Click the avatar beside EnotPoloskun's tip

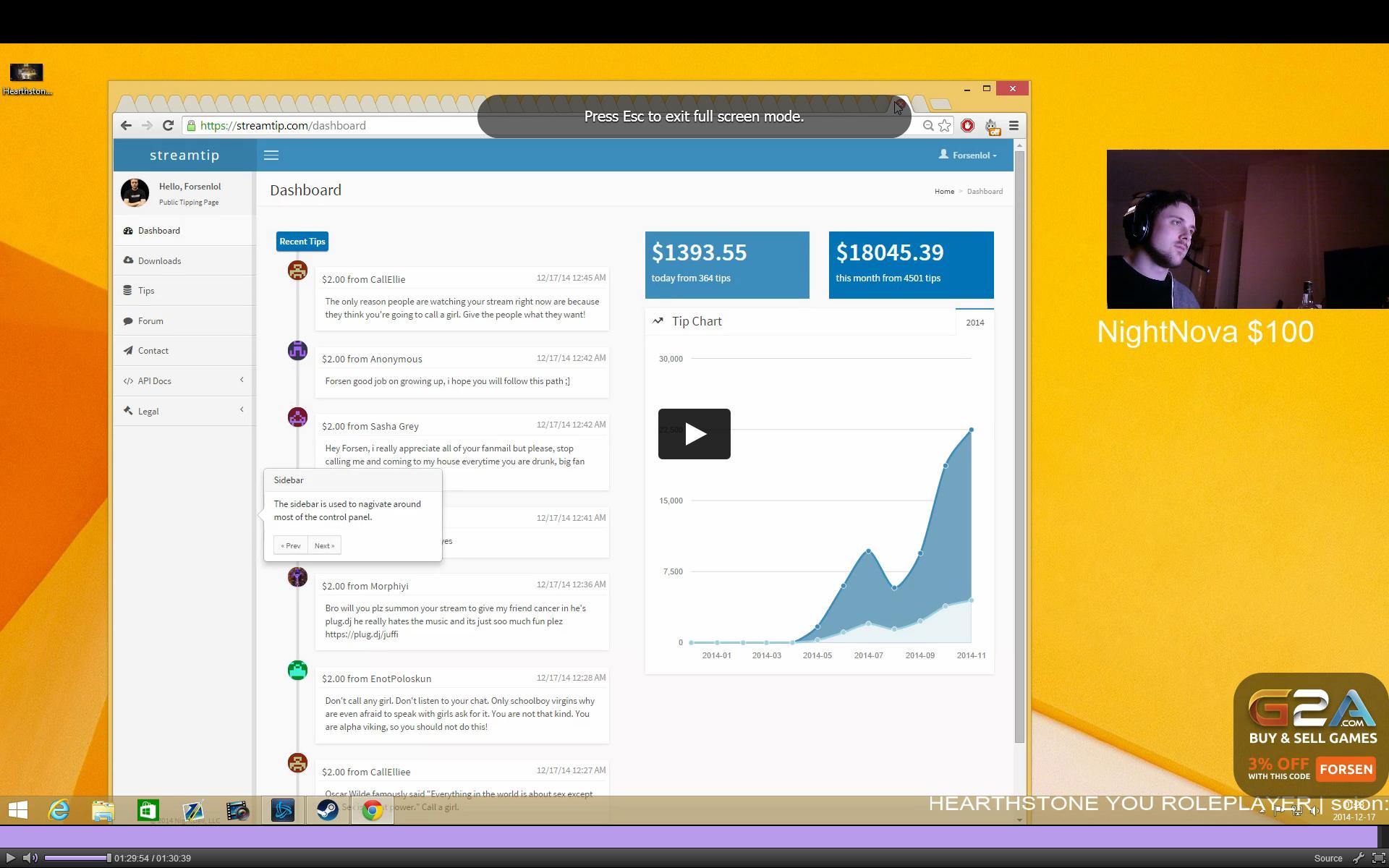pyautogui.click(x=297, y=671)
